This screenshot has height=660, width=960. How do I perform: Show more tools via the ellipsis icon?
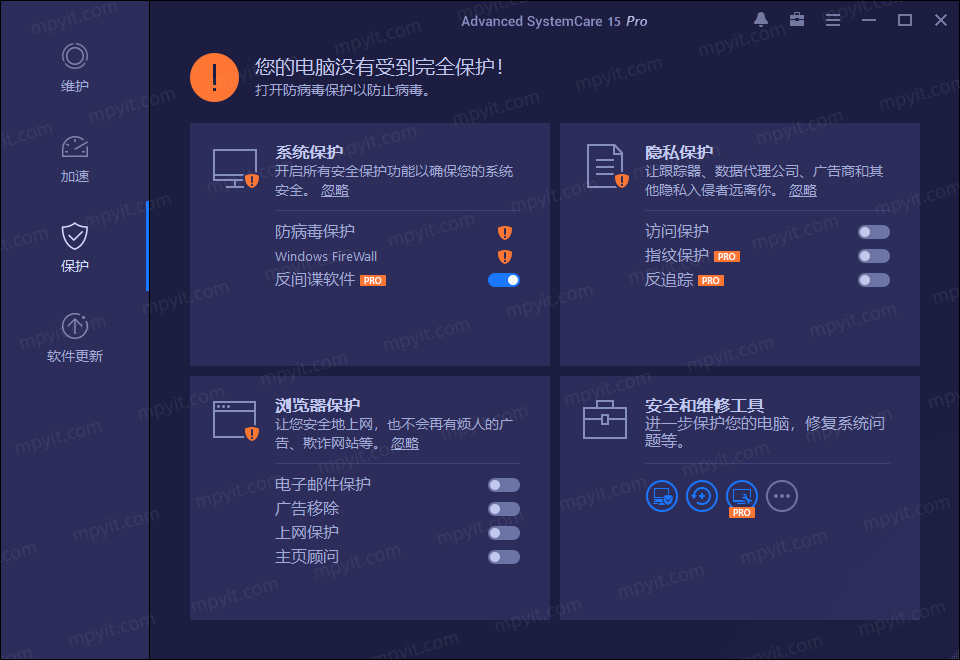[782, 496]
